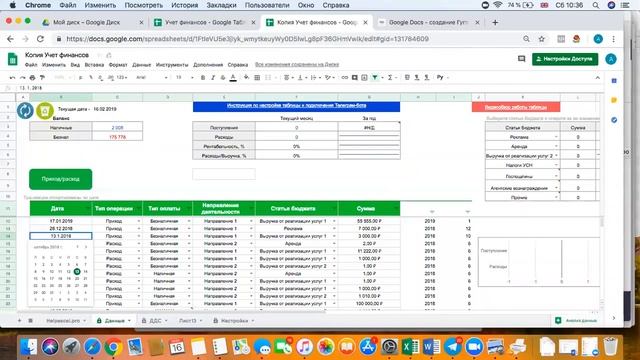Go to next month in calendar popup

point(86,247)
